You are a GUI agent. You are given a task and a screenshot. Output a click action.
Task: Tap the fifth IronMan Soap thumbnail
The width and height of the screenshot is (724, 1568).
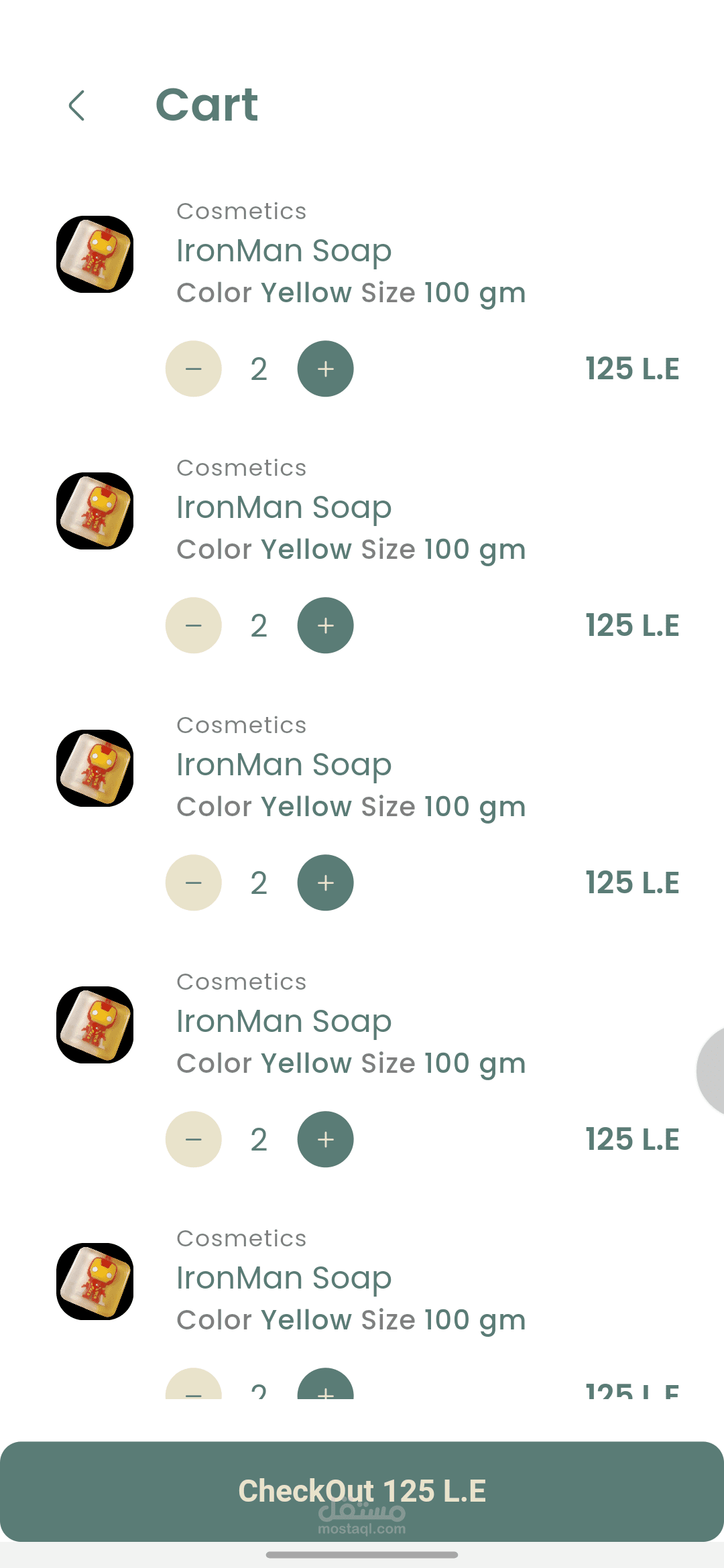click(x=95, y=1282)
